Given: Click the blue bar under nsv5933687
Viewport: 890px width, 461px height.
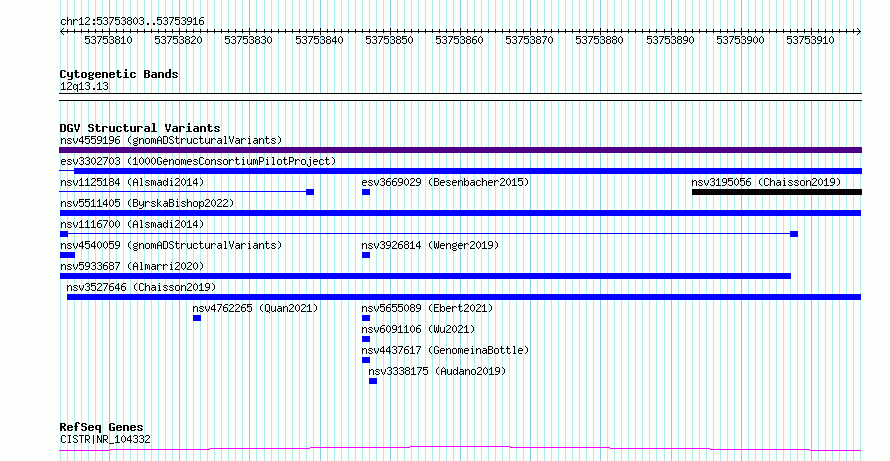Looking at the screenshot, I should (425, 276).
